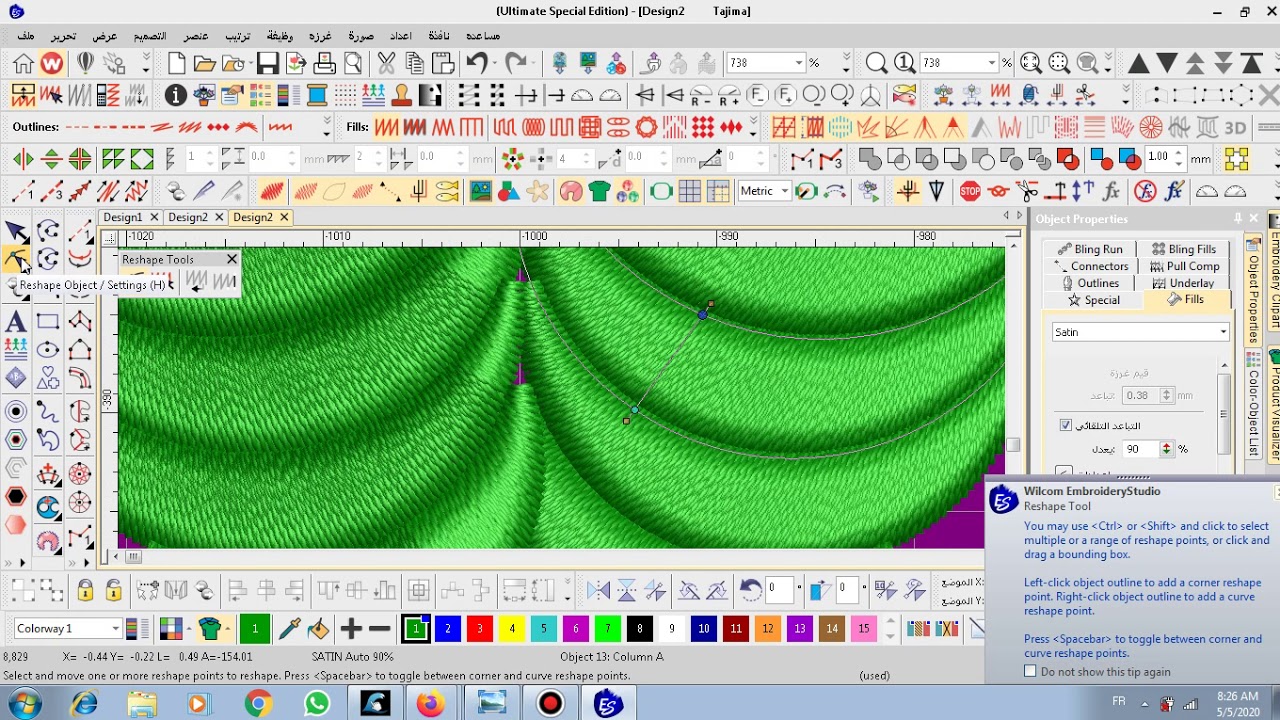Toggle the auto spacing checkbox
This screenshot has width=1280, height=720.
(1066, 425)
